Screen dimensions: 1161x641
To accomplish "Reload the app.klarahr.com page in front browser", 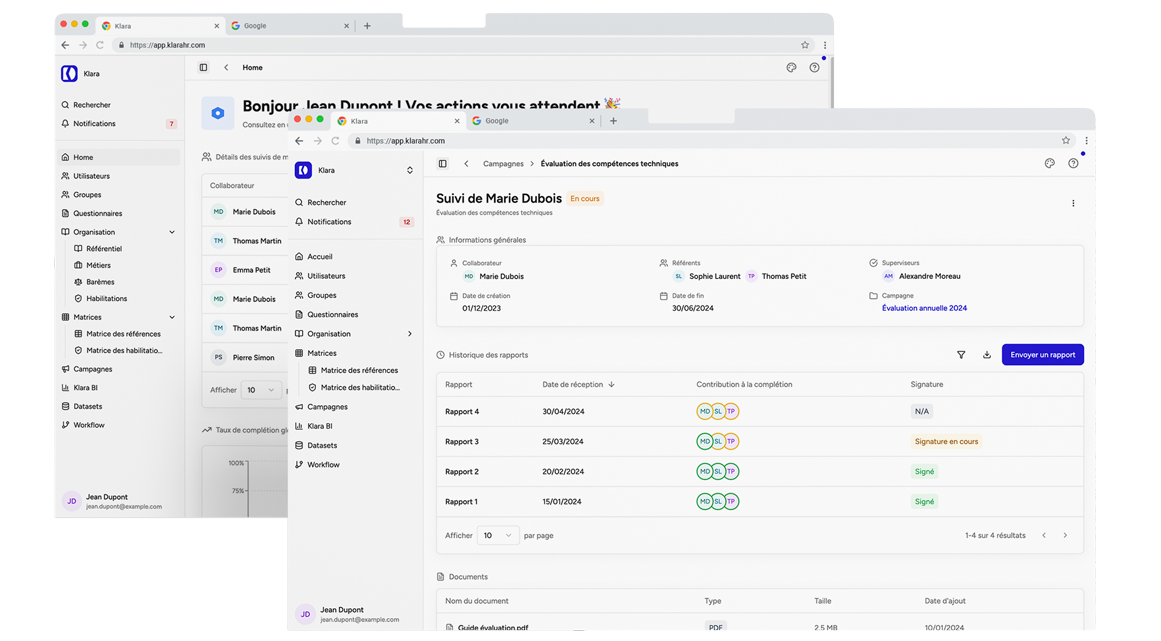I will [335, 141].
